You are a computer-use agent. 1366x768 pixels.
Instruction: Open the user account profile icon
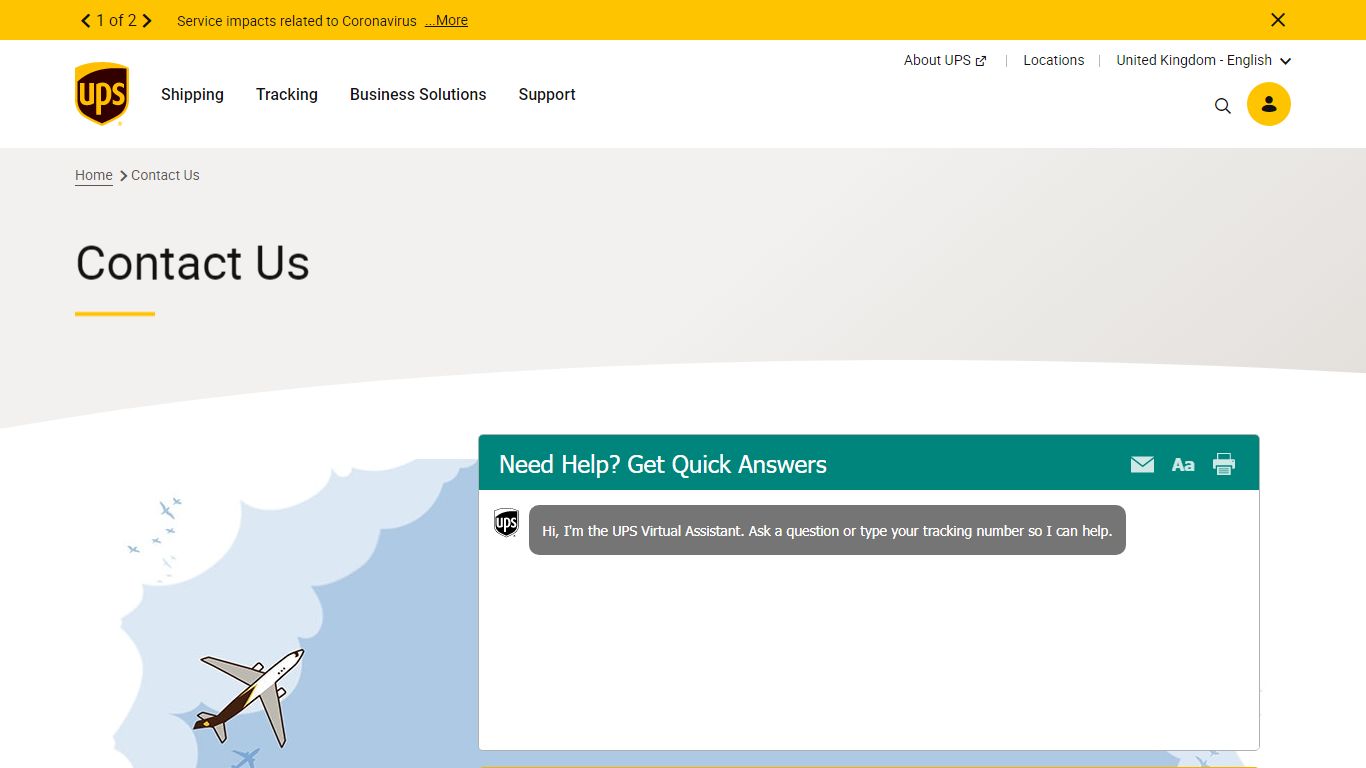(1269, 104)
